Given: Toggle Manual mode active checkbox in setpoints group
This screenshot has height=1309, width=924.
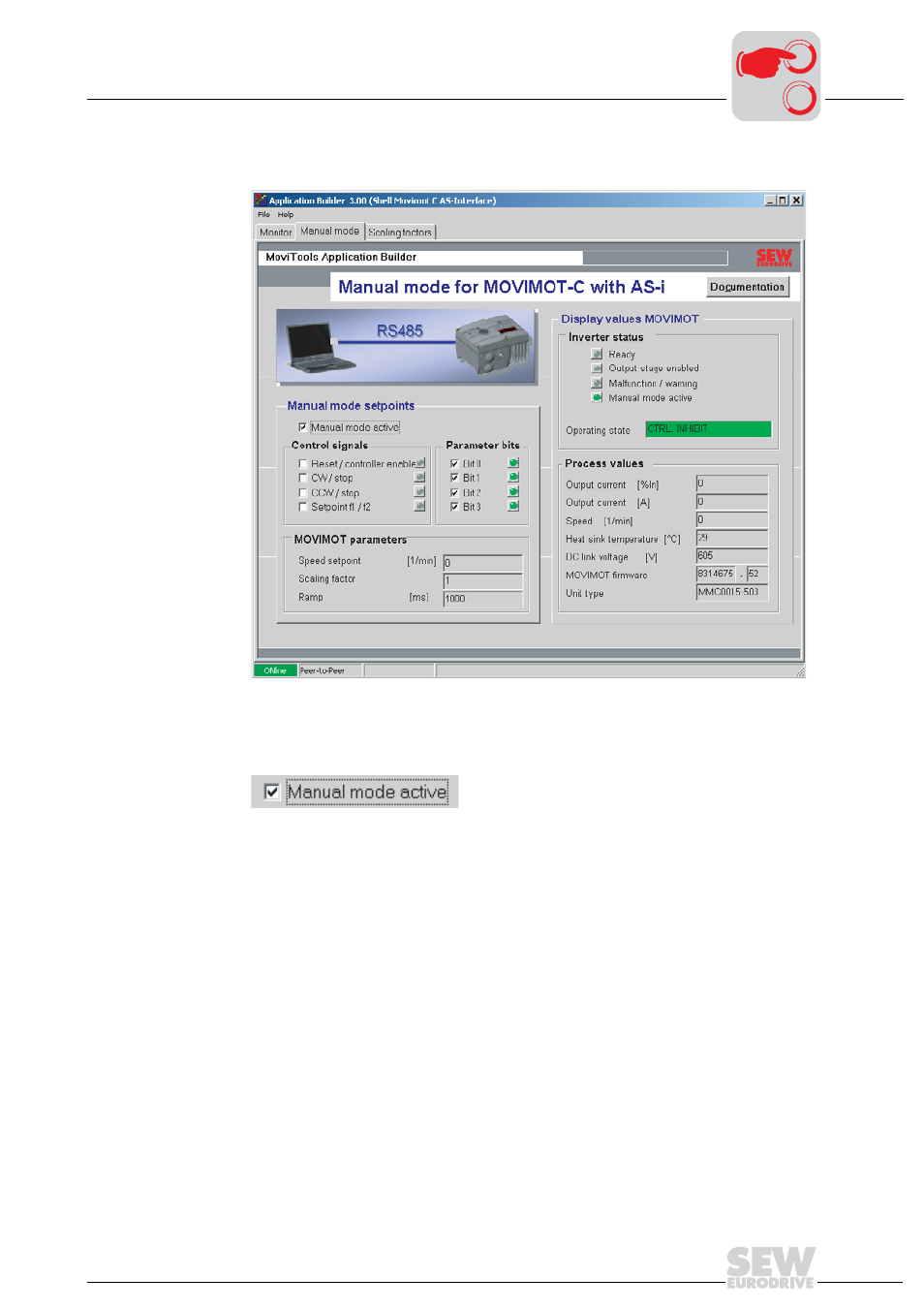Looking at the screenshot, I should pyautogui.click(x=303, y=427).
